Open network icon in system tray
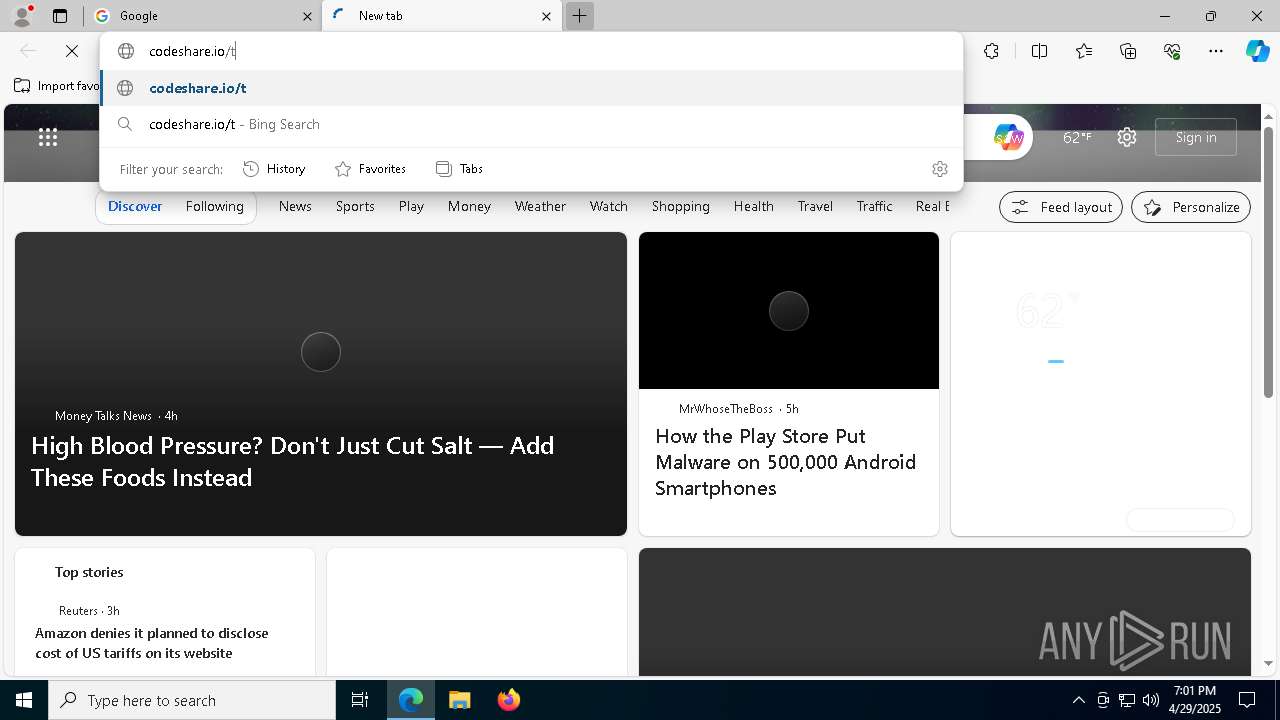 [1127, 700]
